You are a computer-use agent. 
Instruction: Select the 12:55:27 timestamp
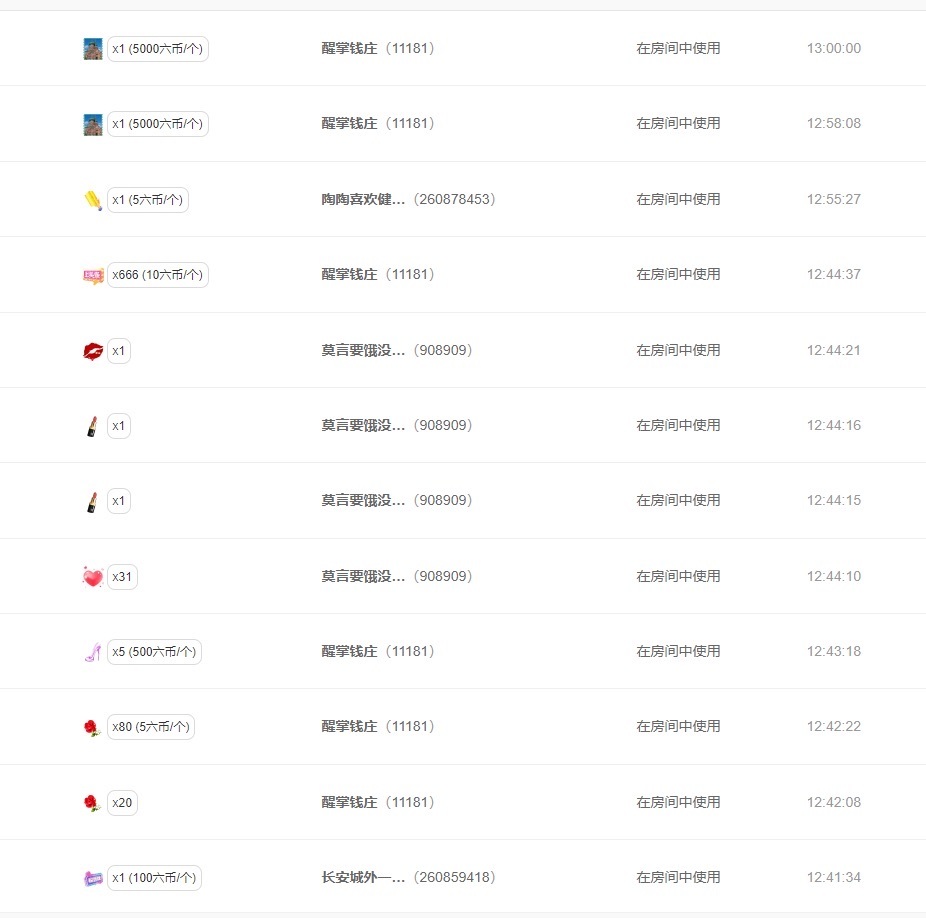(x=834, y=199)
